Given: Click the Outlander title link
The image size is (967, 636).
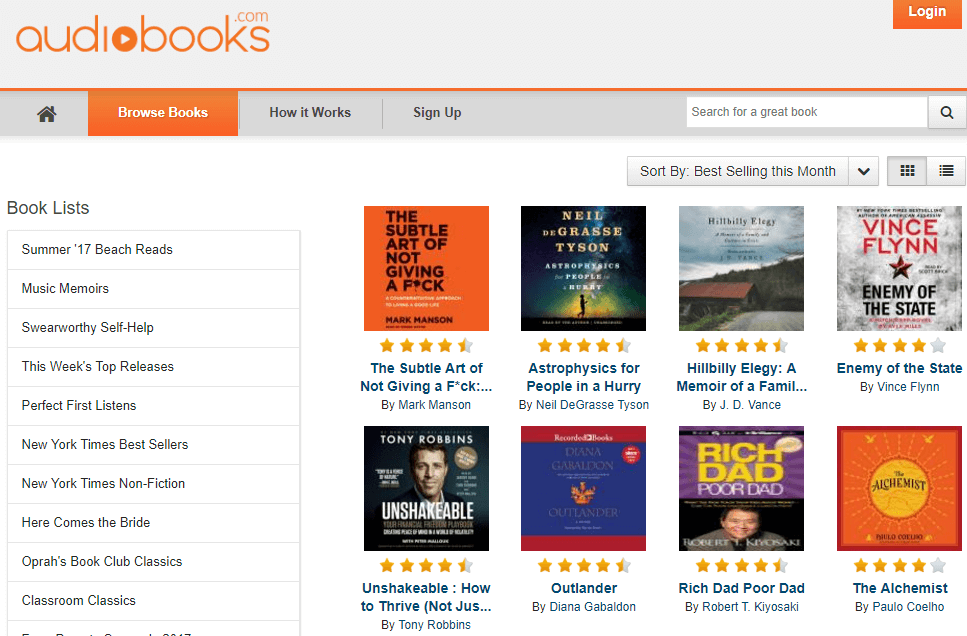Looking at the screenshot, I should (584, 589).
